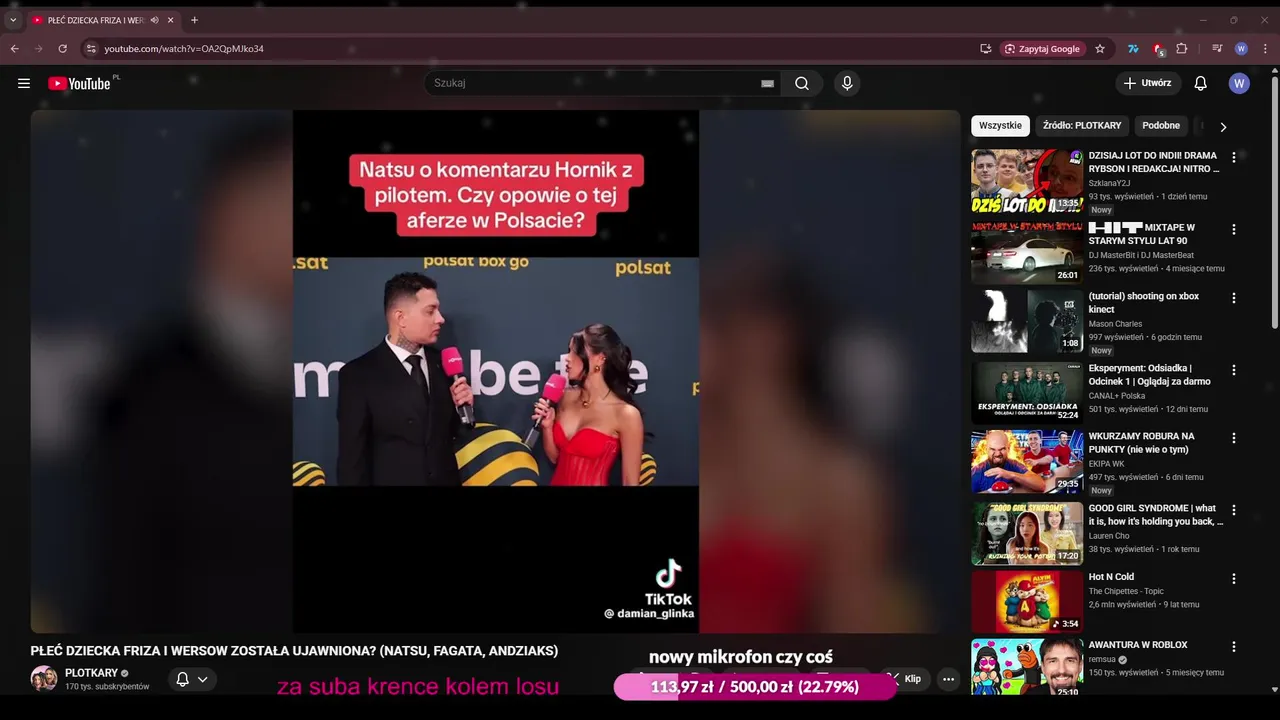Click the SzklanaY2J channel name
The height and width of the screenshot is (720, 1280).
1109,183
